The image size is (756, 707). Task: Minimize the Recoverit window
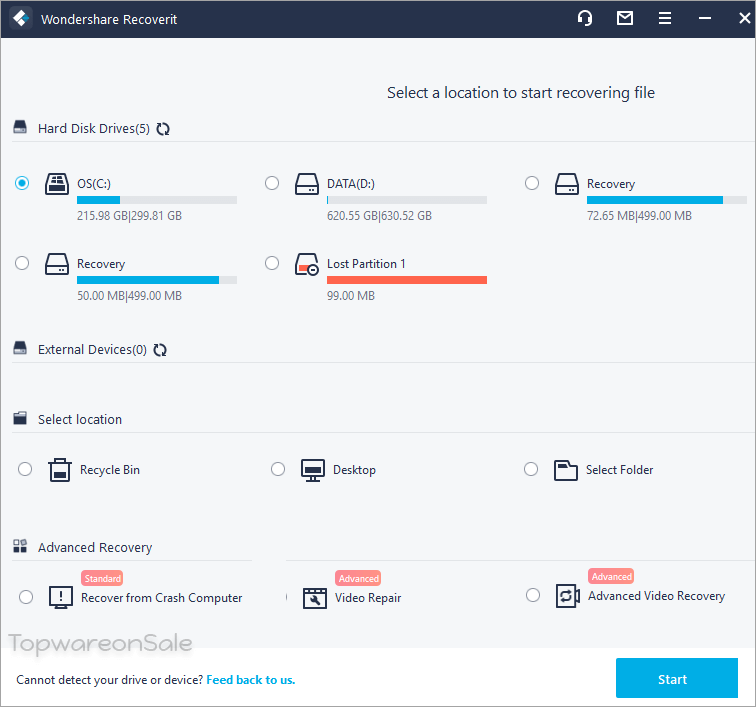pos(704,18)
